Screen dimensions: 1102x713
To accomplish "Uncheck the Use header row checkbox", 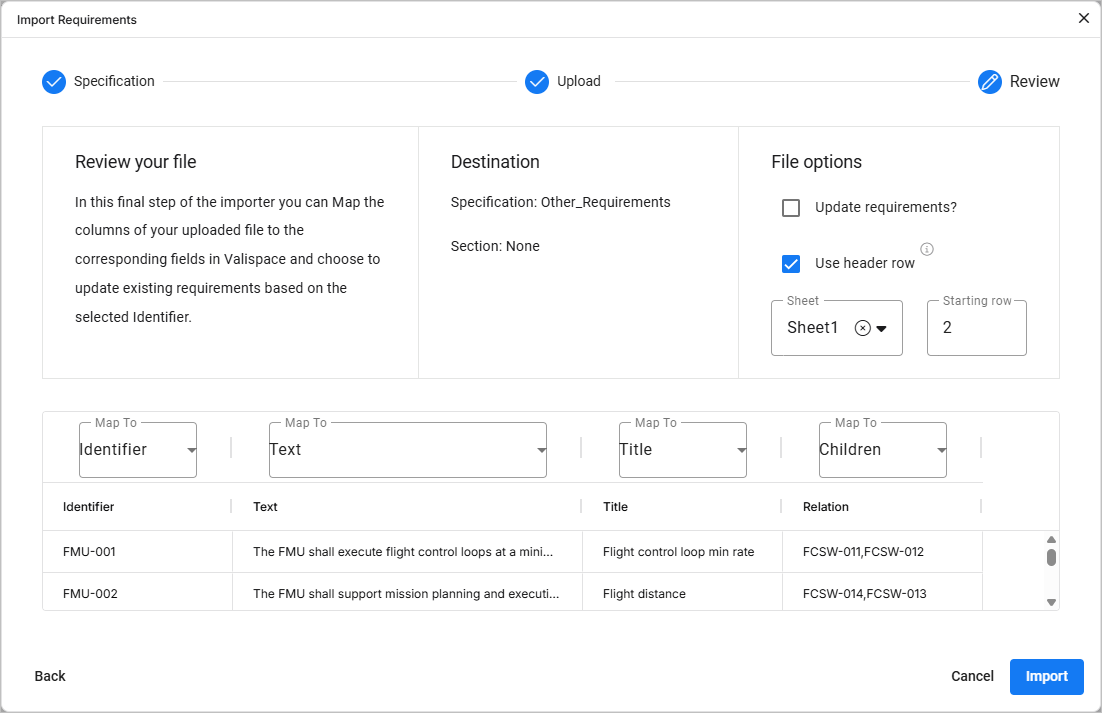I will tap(791, 264).
